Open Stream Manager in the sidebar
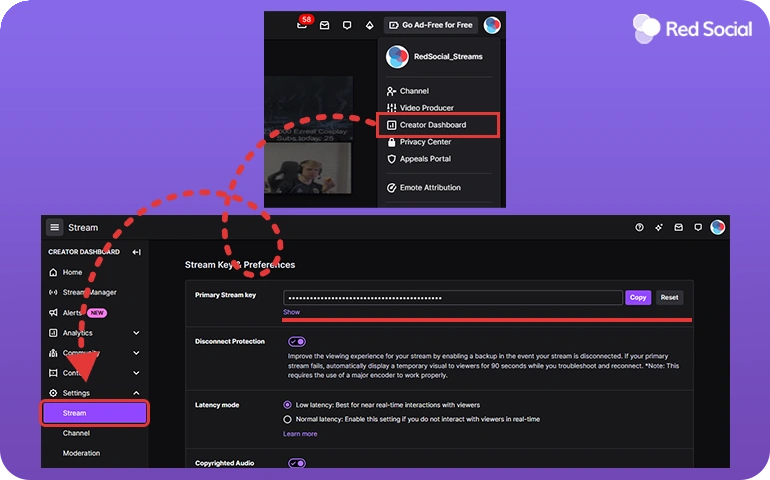 (x=89, y=292)
